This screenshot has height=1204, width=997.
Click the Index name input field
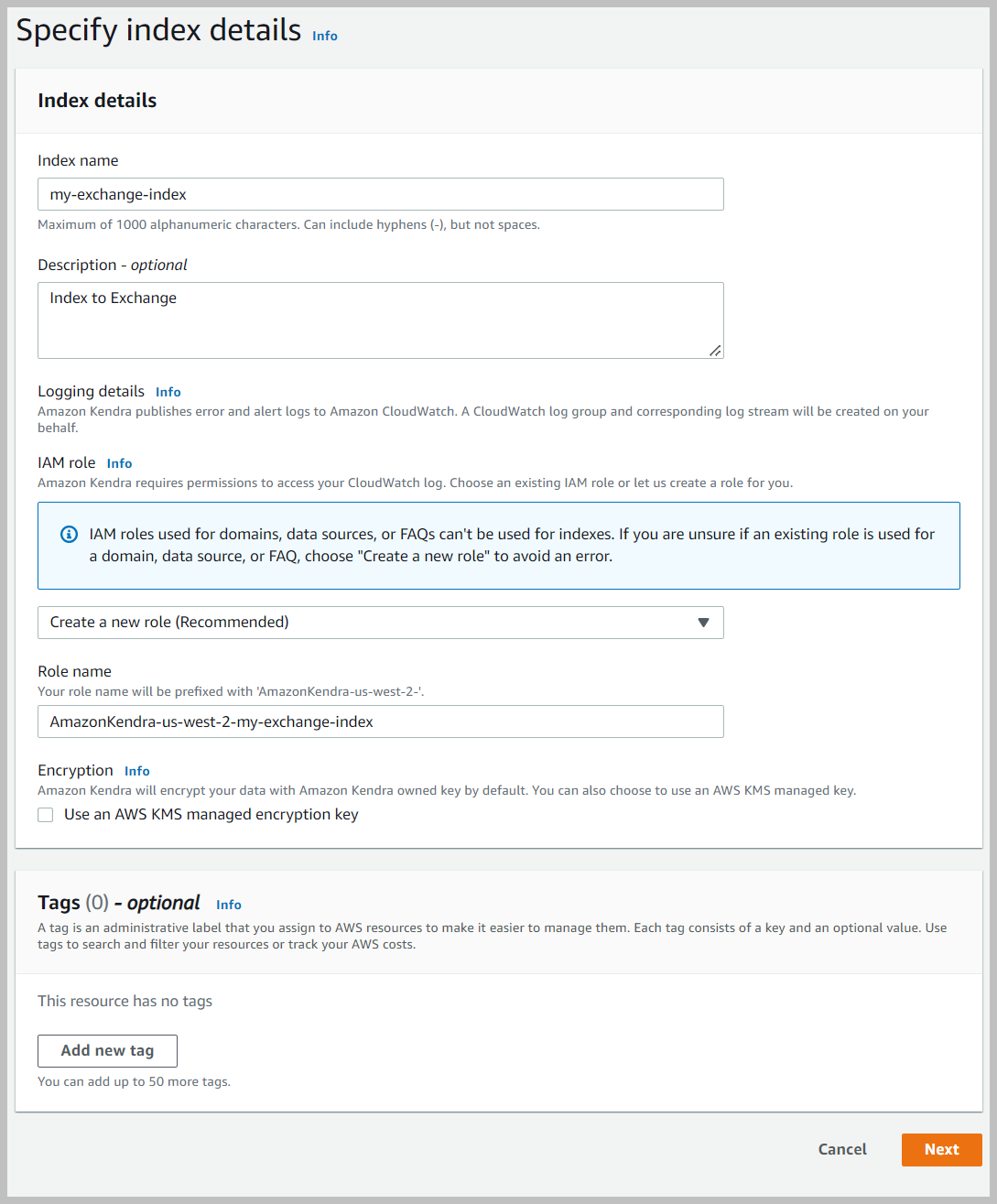point(380,194)
